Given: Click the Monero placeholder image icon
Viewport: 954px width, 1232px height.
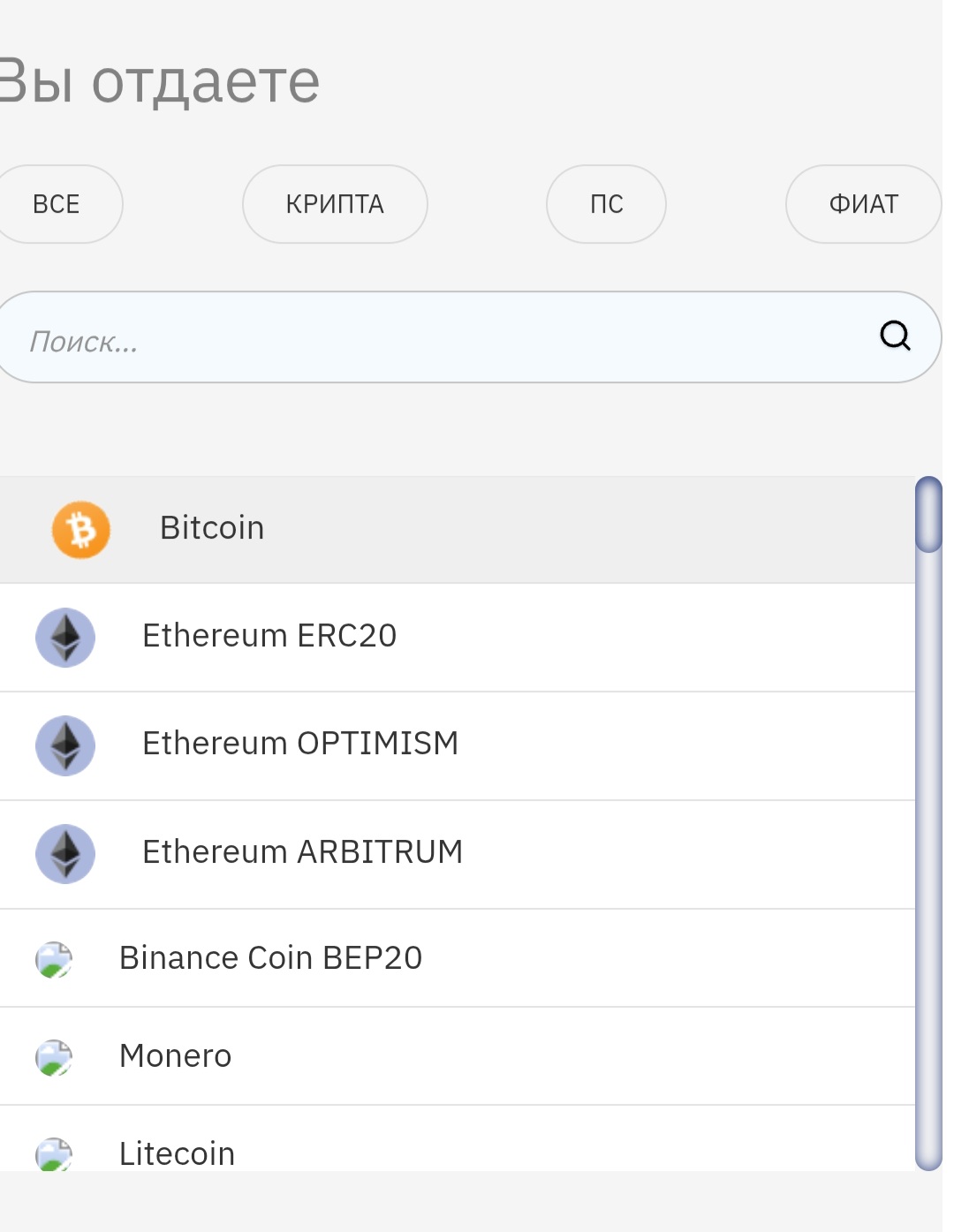Looking at the screenshot, I should [54, 1057].
